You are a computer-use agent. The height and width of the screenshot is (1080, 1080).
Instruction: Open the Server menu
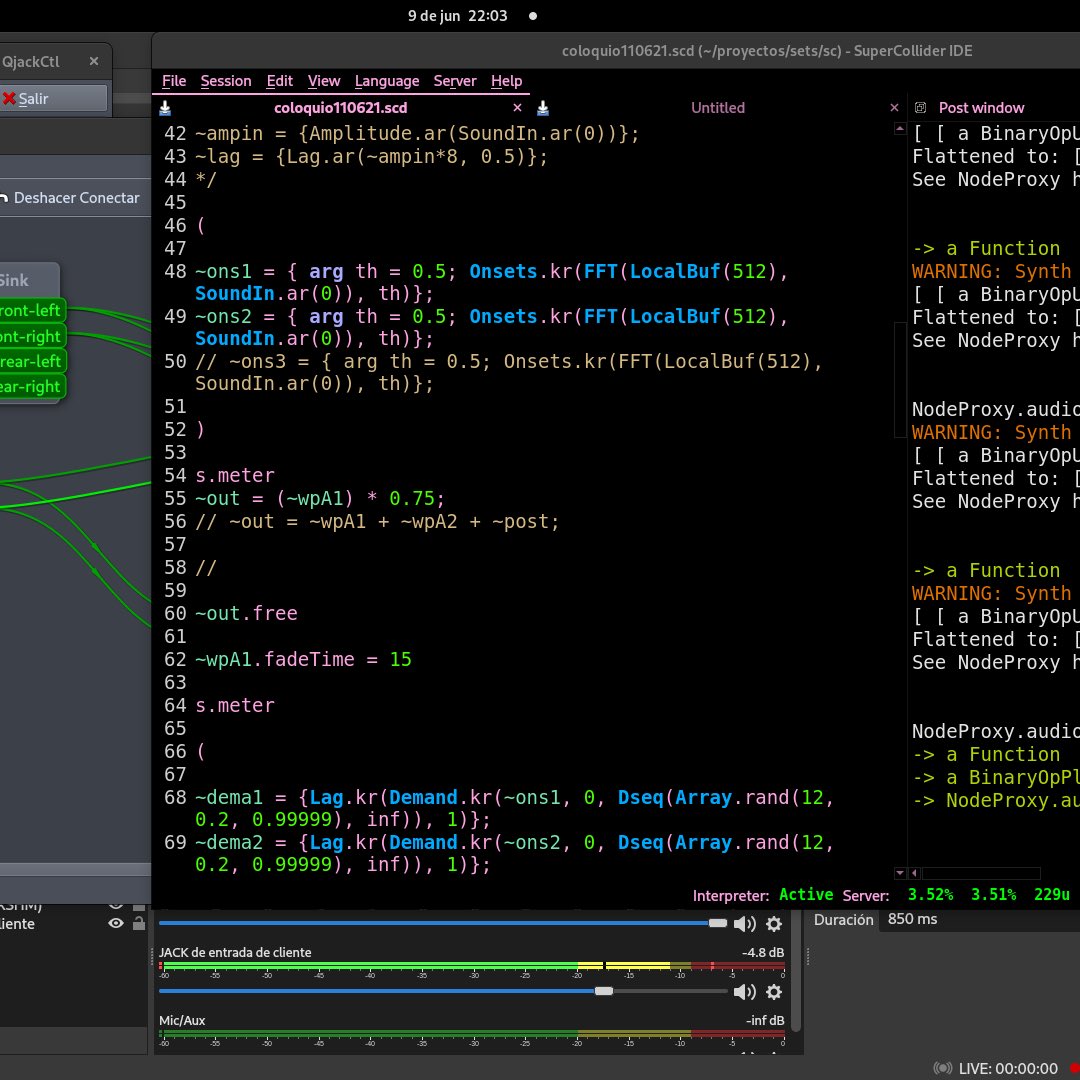(x=455, y=81)
